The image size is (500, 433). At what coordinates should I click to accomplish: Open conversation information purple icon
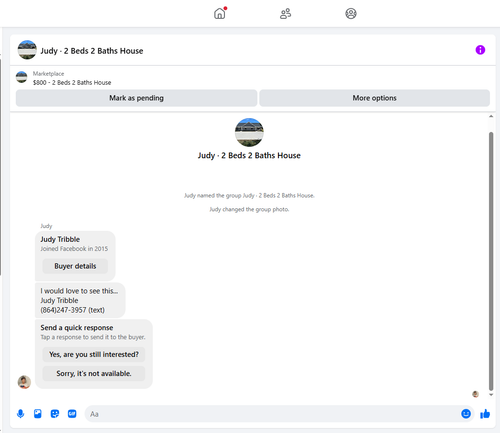[x=480, y=50]
